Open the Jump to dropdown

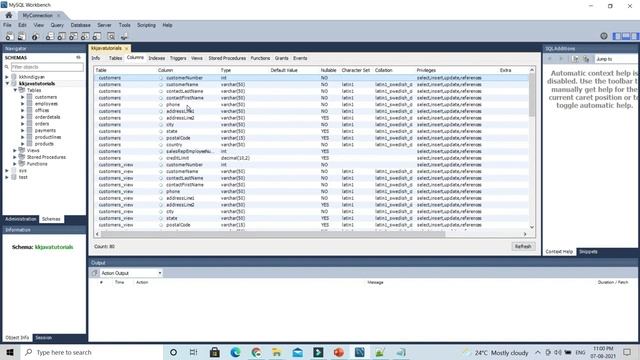616,59
